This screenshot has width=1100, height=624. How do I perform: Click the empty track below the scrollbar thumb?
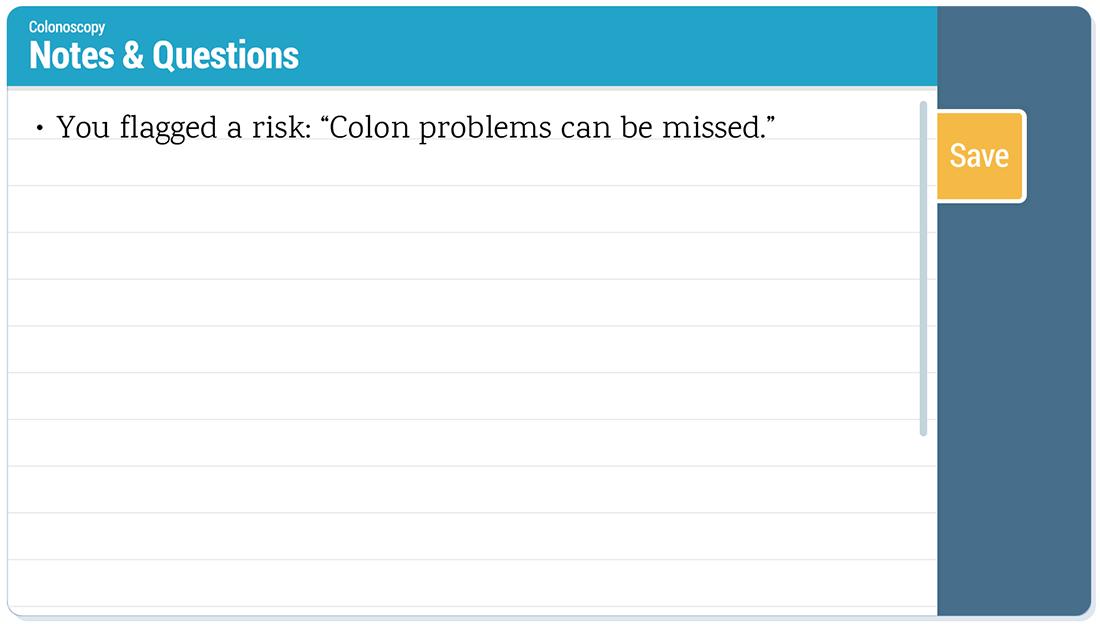(923, 520)
